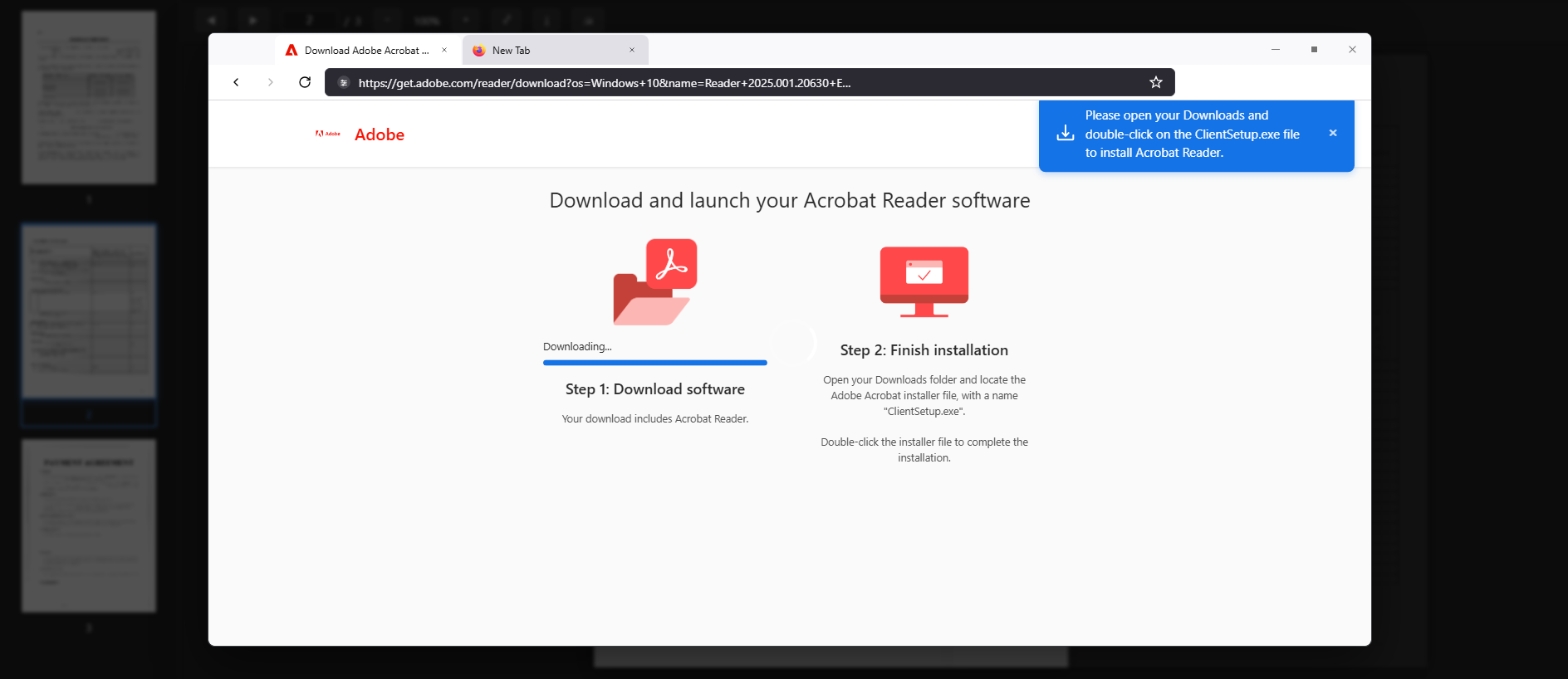Click next page arrow in background PDF toolbar

click(252, 20)
